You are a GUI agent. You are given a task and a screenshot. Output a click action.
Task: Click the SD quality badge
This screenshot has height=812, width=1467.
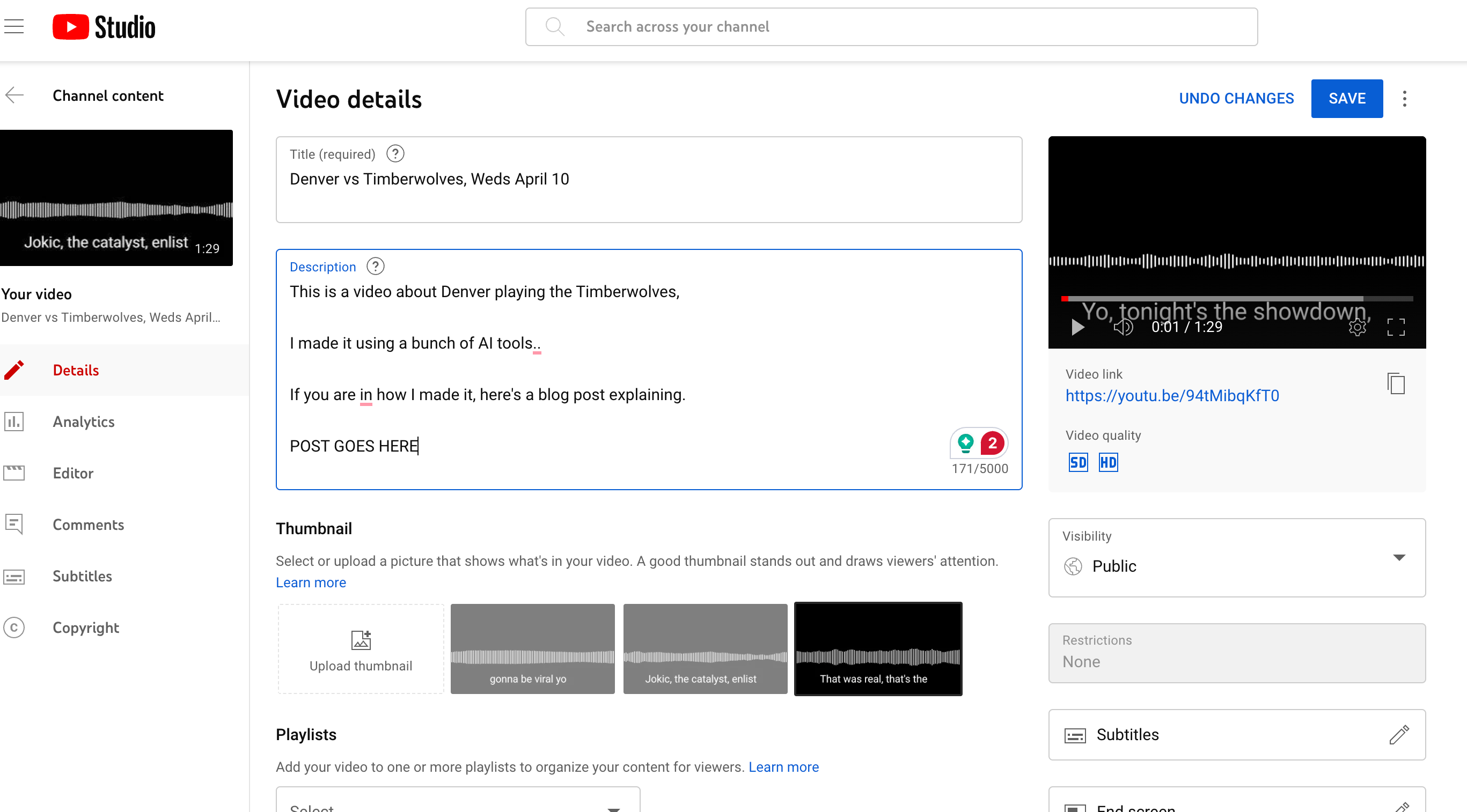point(1078,463)
